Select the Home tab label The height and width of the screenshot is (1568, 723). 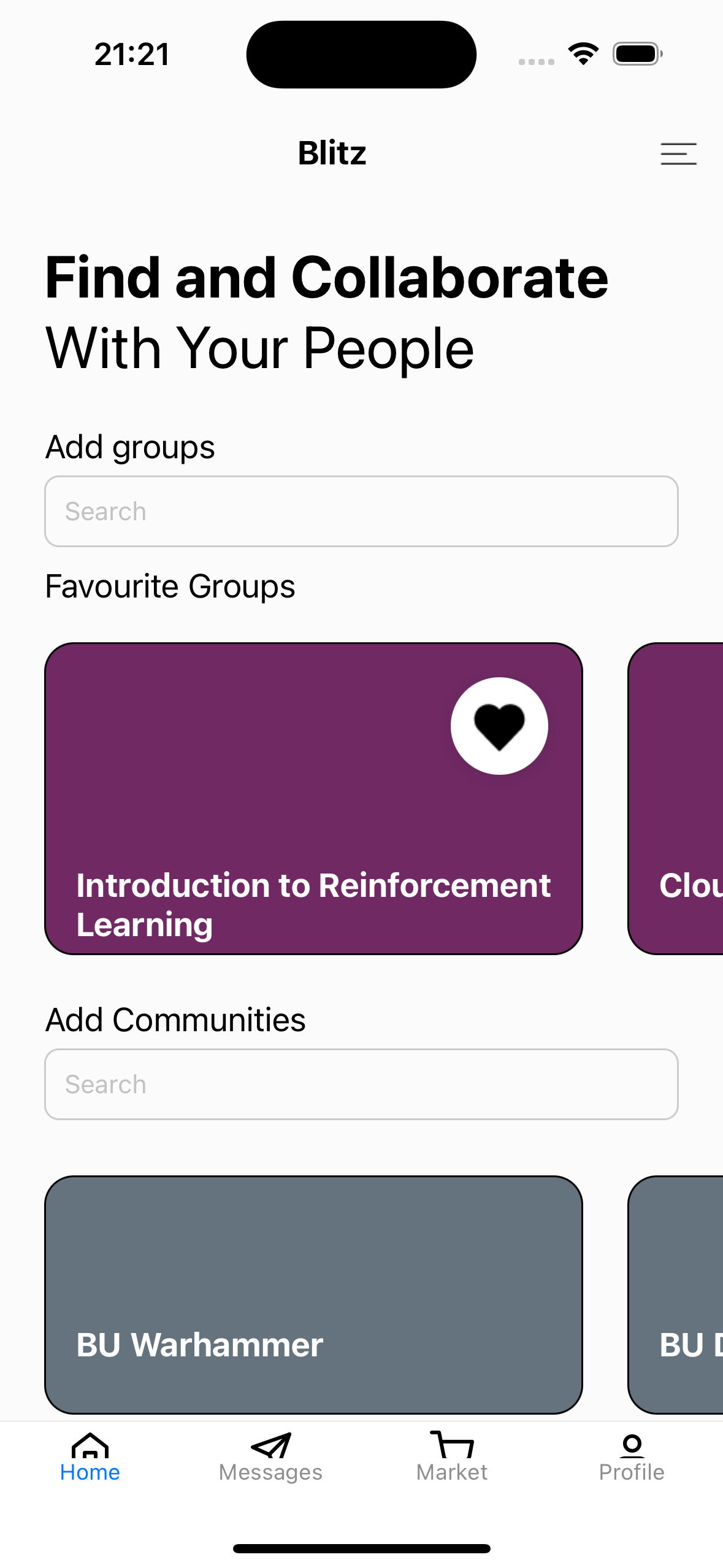coord(90,1472)
